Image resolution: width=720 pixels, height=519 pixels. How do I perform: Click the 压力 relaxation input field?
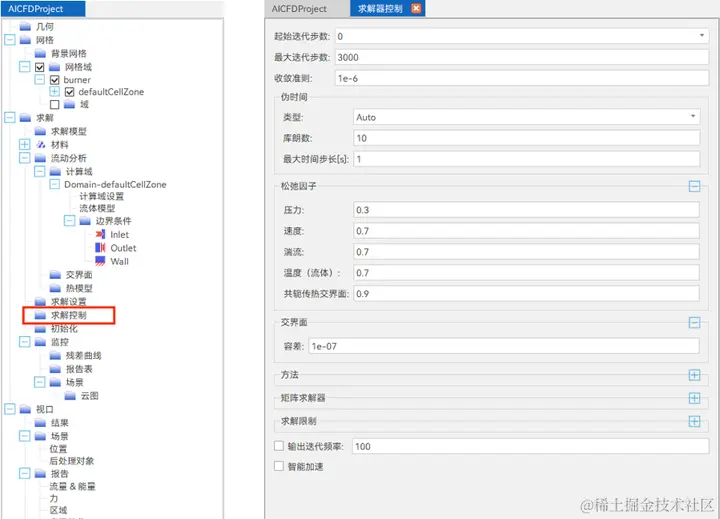click(527, 210)
